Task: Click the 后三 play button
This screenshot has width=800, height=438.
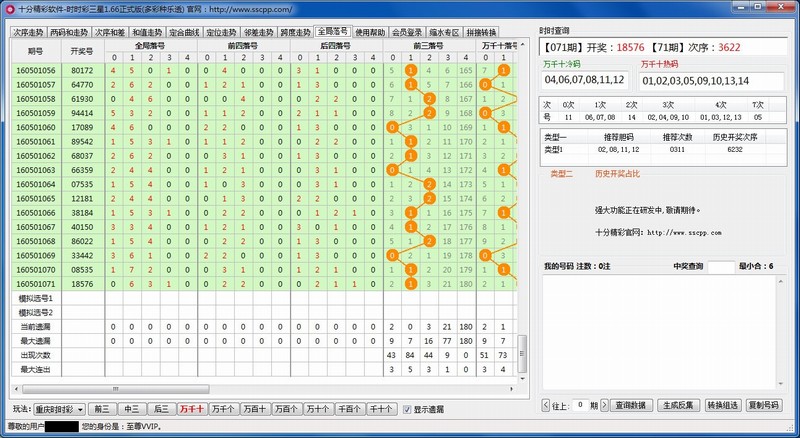Action: [161, 409]
